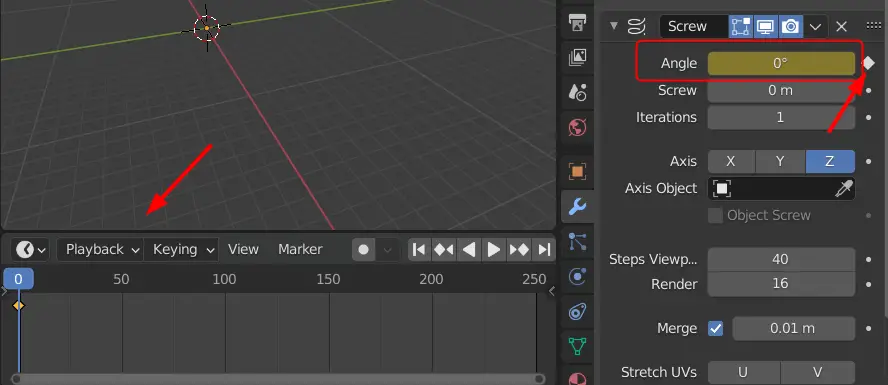
Task: Click the Angle field showing 0°
Action: [x=781, y=63]
